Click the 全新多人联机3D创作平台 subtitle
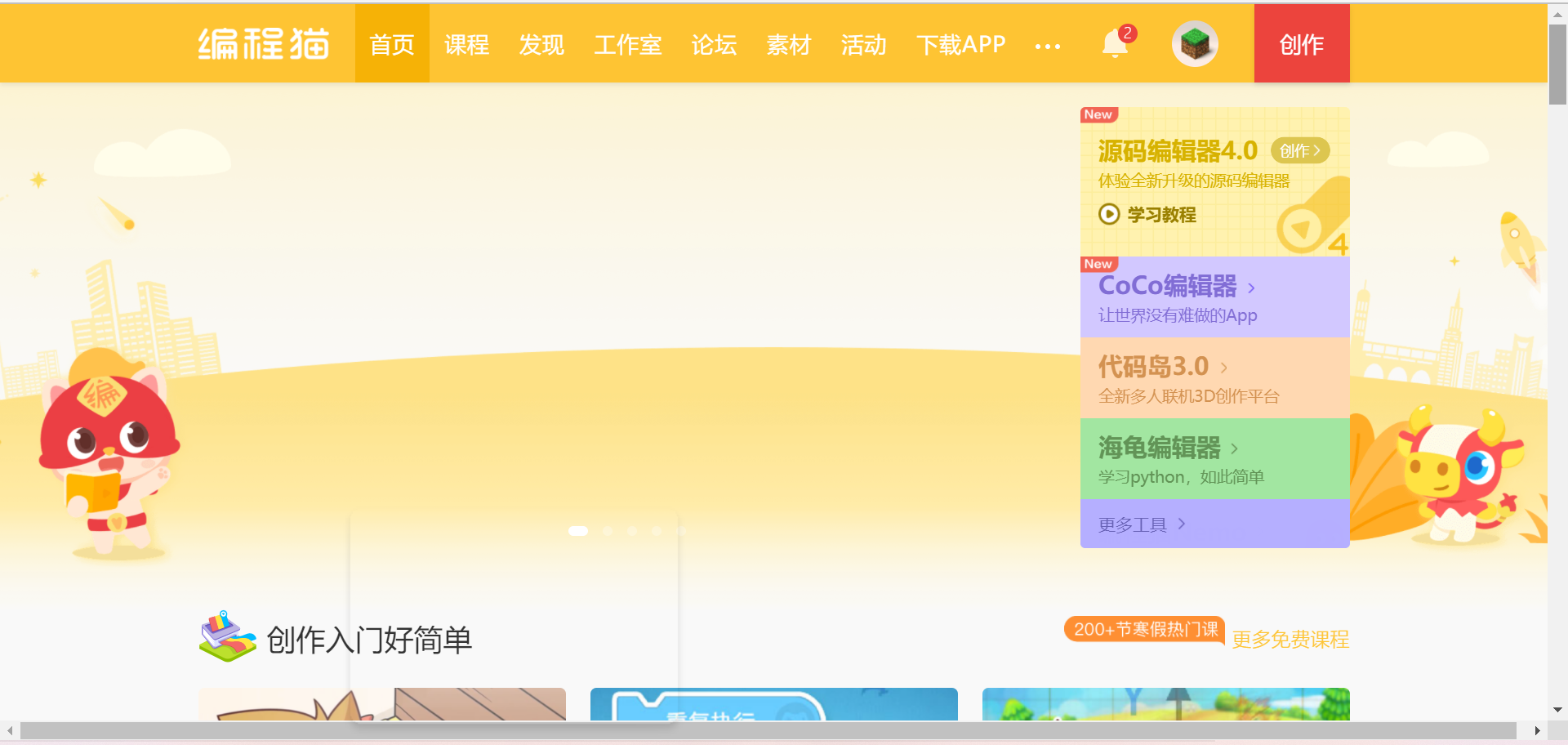 click(1189, 396)
